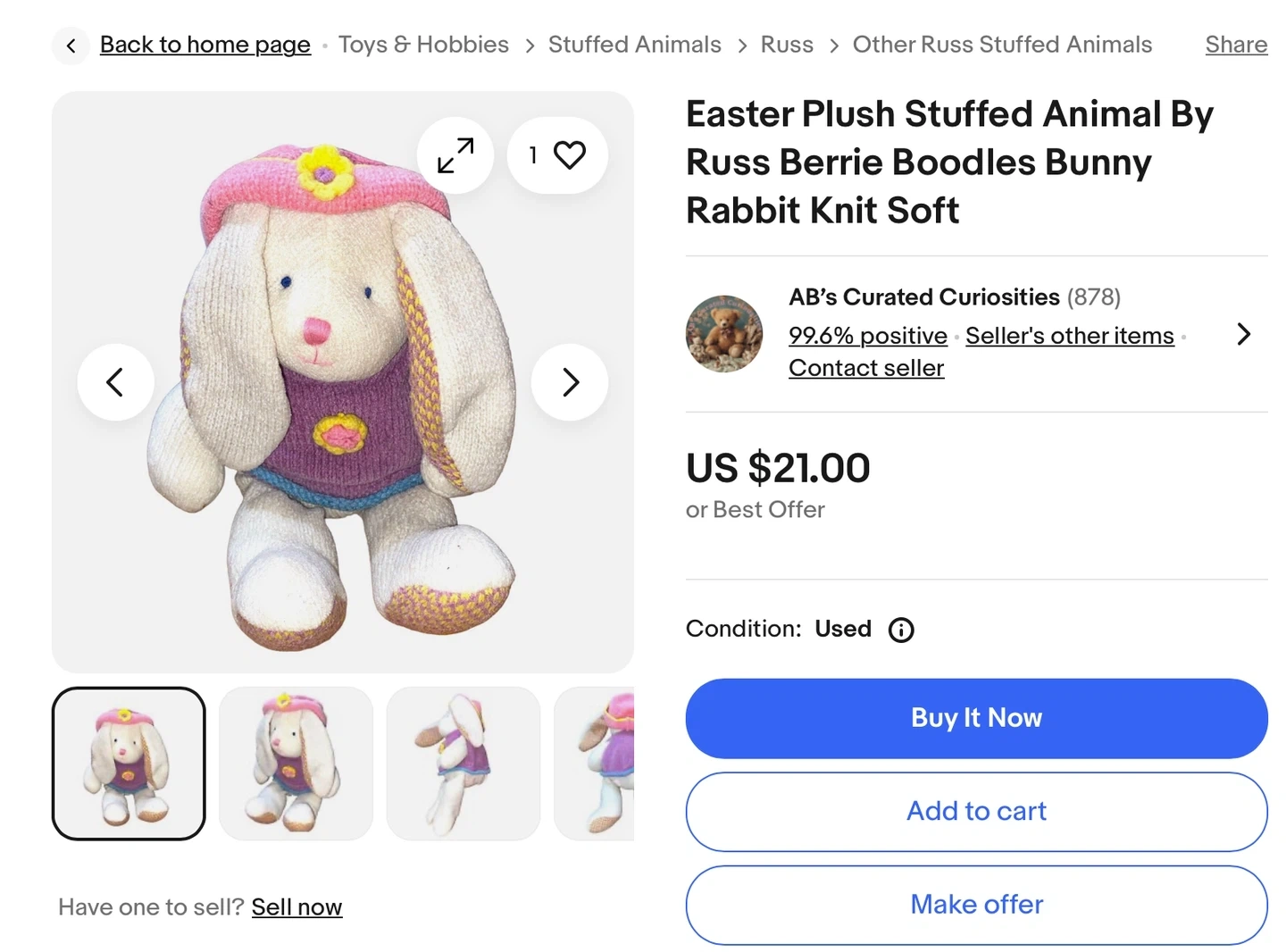This screenshot has height=952, width=1286.
Task: Open Seller's other items link
Action: coord(1069,336)
